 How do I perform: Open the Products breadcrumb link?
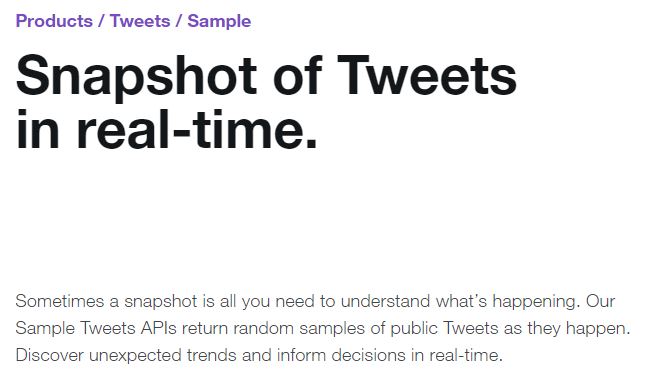point(54,21)
